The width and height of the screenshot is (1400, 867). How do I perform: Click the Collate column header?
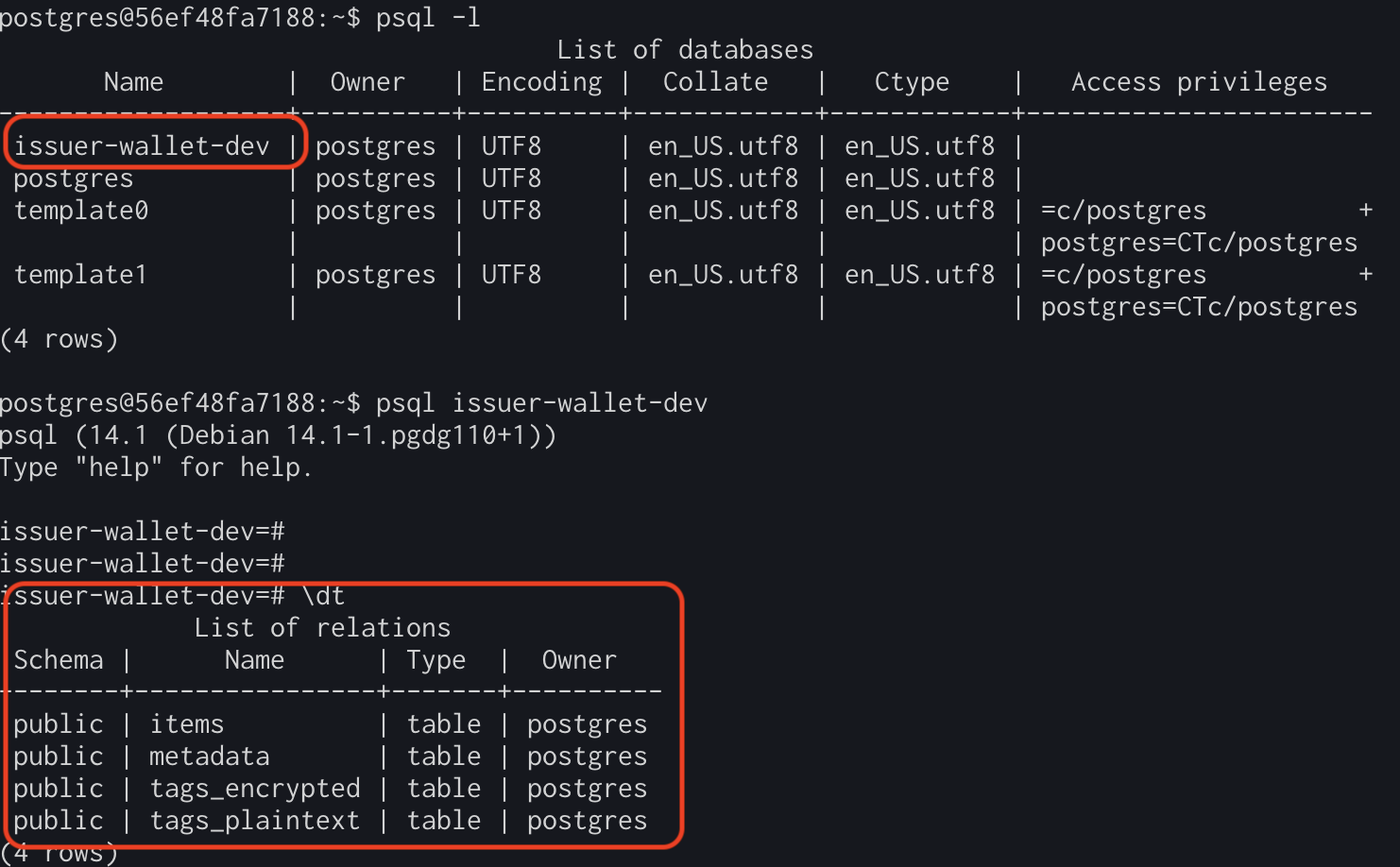tap(715, 82)
